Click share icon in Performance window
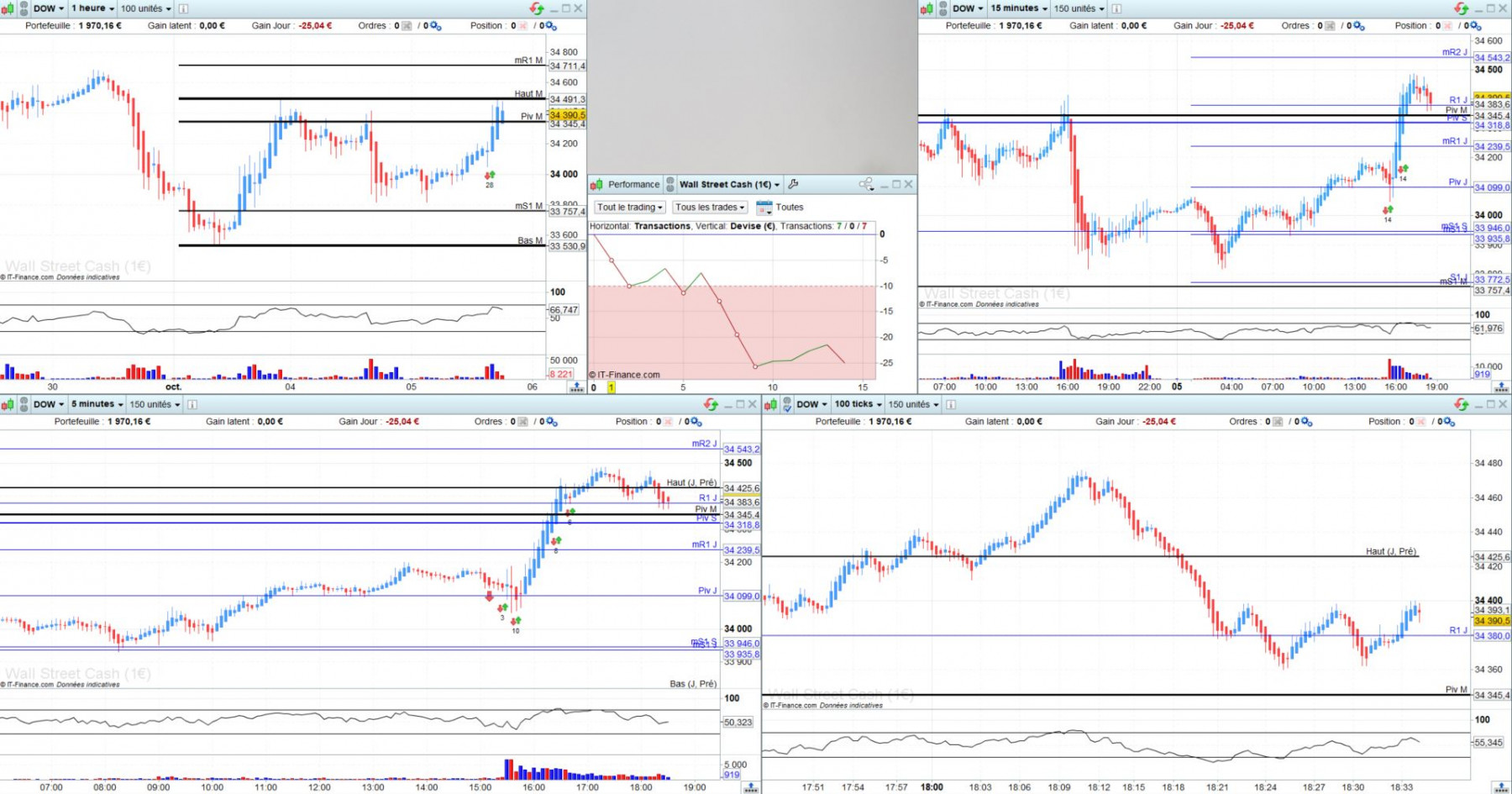Image resolution: width=1512 pixels, height=794 pixels. coord(866,184)
